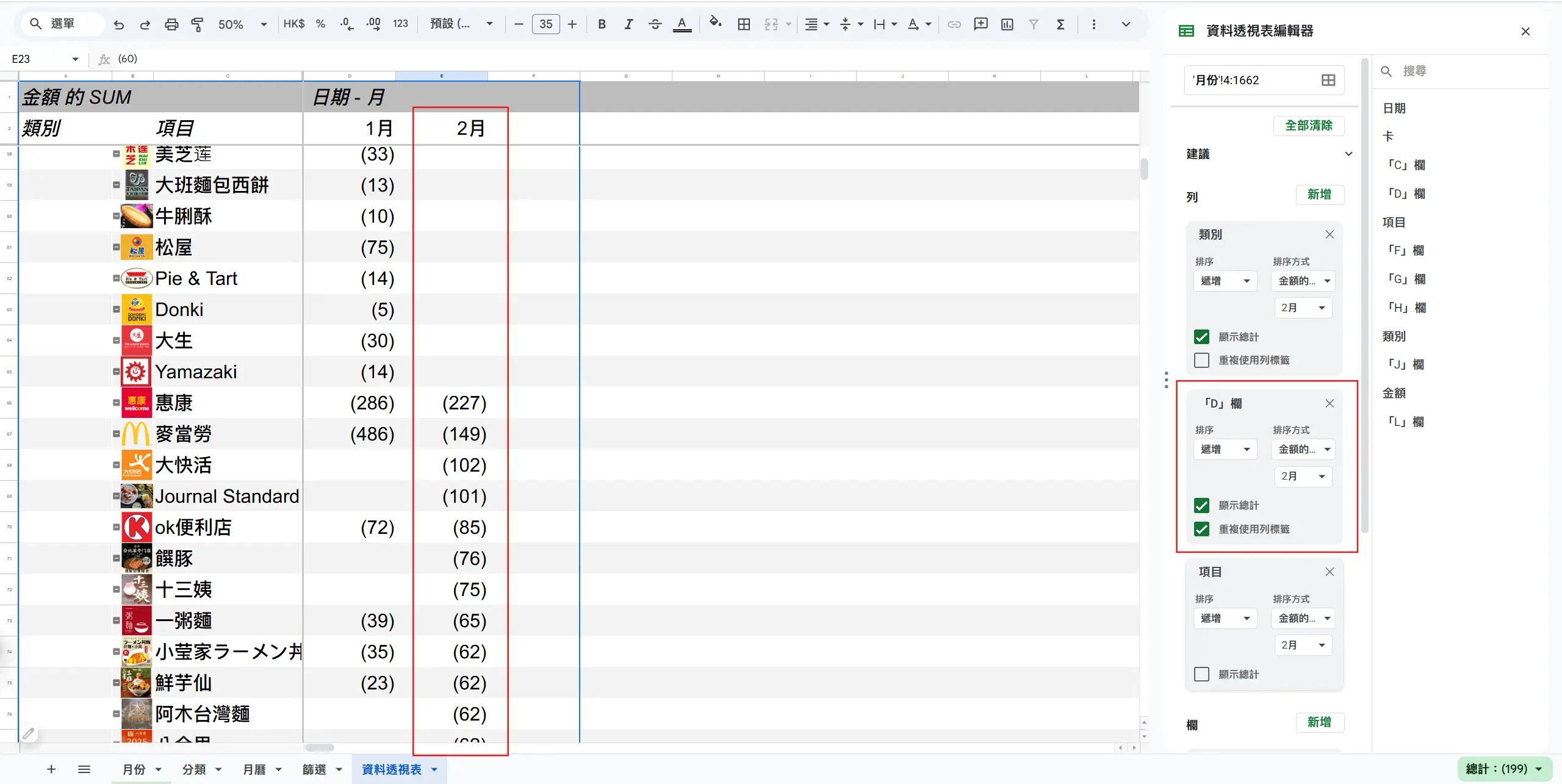
Task: Remove the 類別 row field
Action: click(x=1330, y=234)
